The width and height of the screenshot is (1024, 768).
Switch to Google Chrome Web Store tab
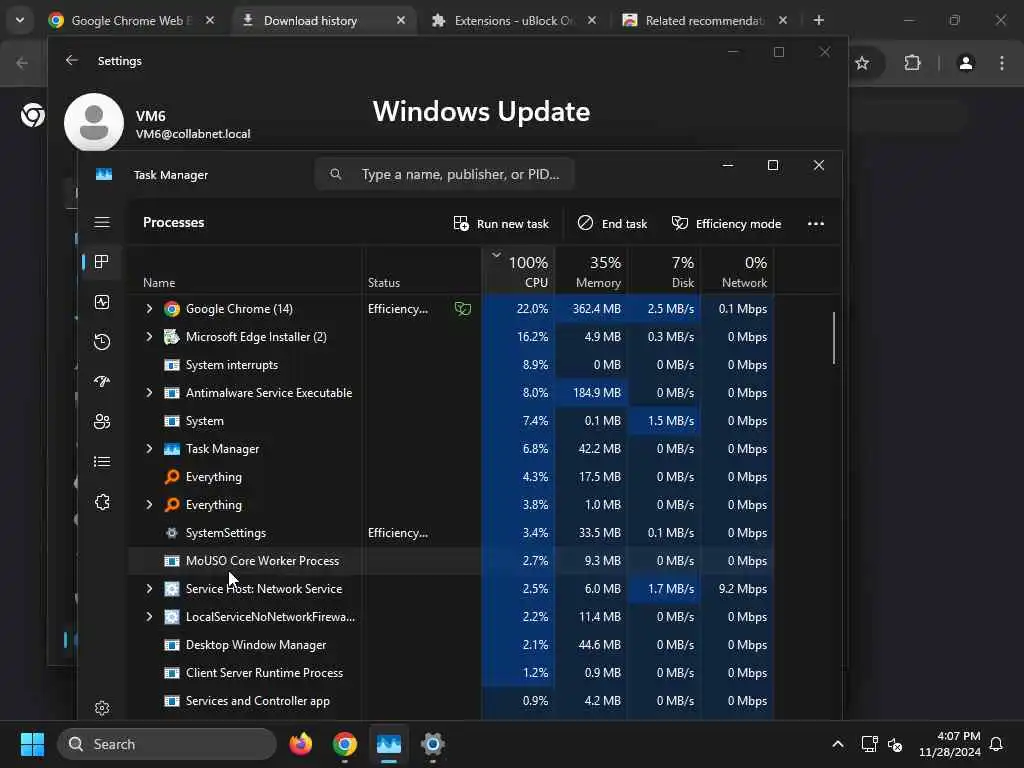pyautogui.click(x=130, y=21)
